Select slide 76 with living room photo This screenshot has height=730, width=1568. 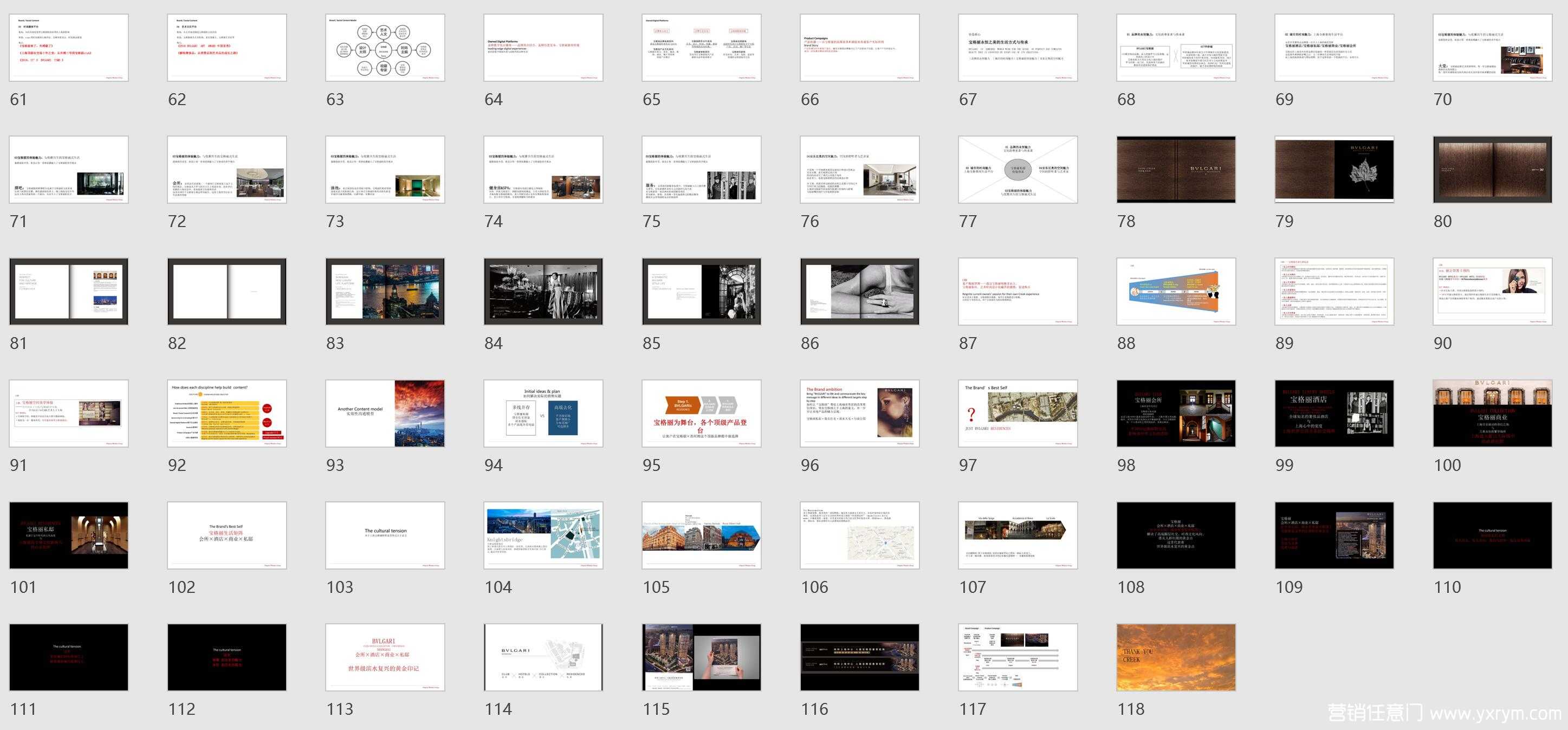[860, 169]
